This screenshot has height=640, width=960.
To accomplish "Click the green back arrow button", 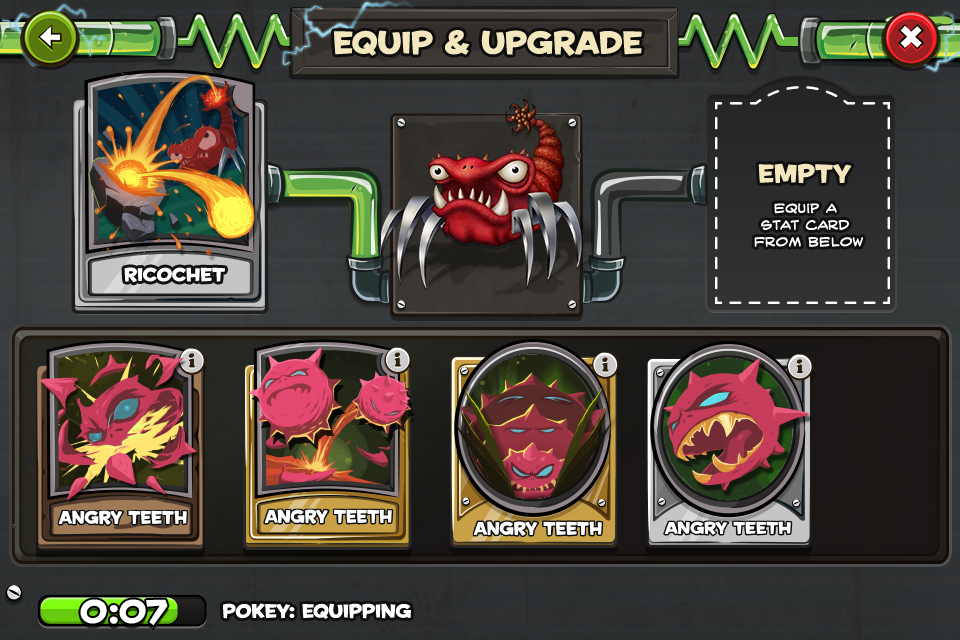I will click(x=49, y=38).
